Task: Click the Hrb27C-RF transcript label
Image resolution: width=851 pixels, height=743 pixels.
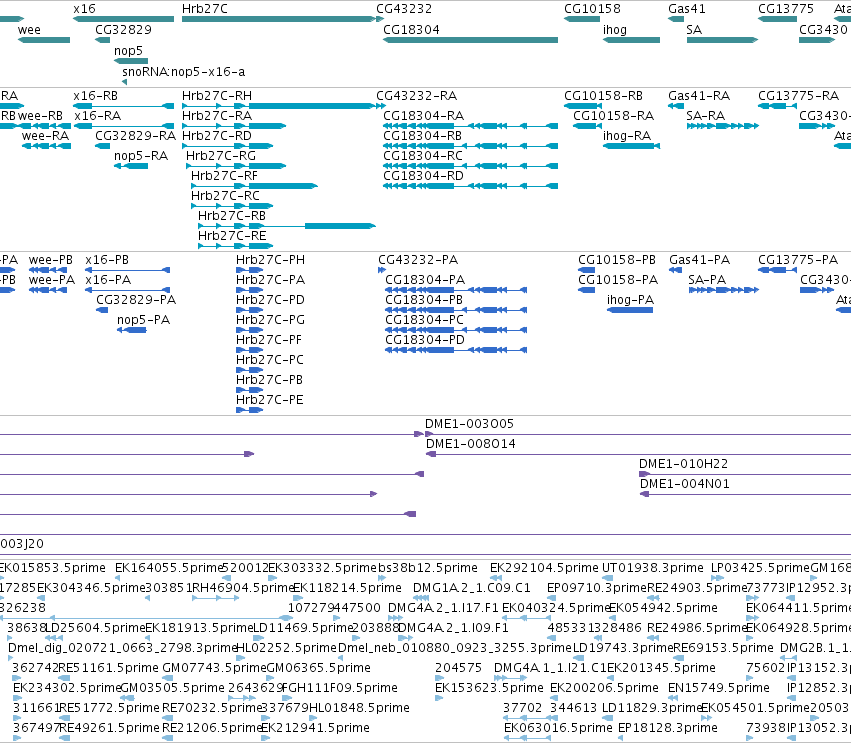Action: 224,176
